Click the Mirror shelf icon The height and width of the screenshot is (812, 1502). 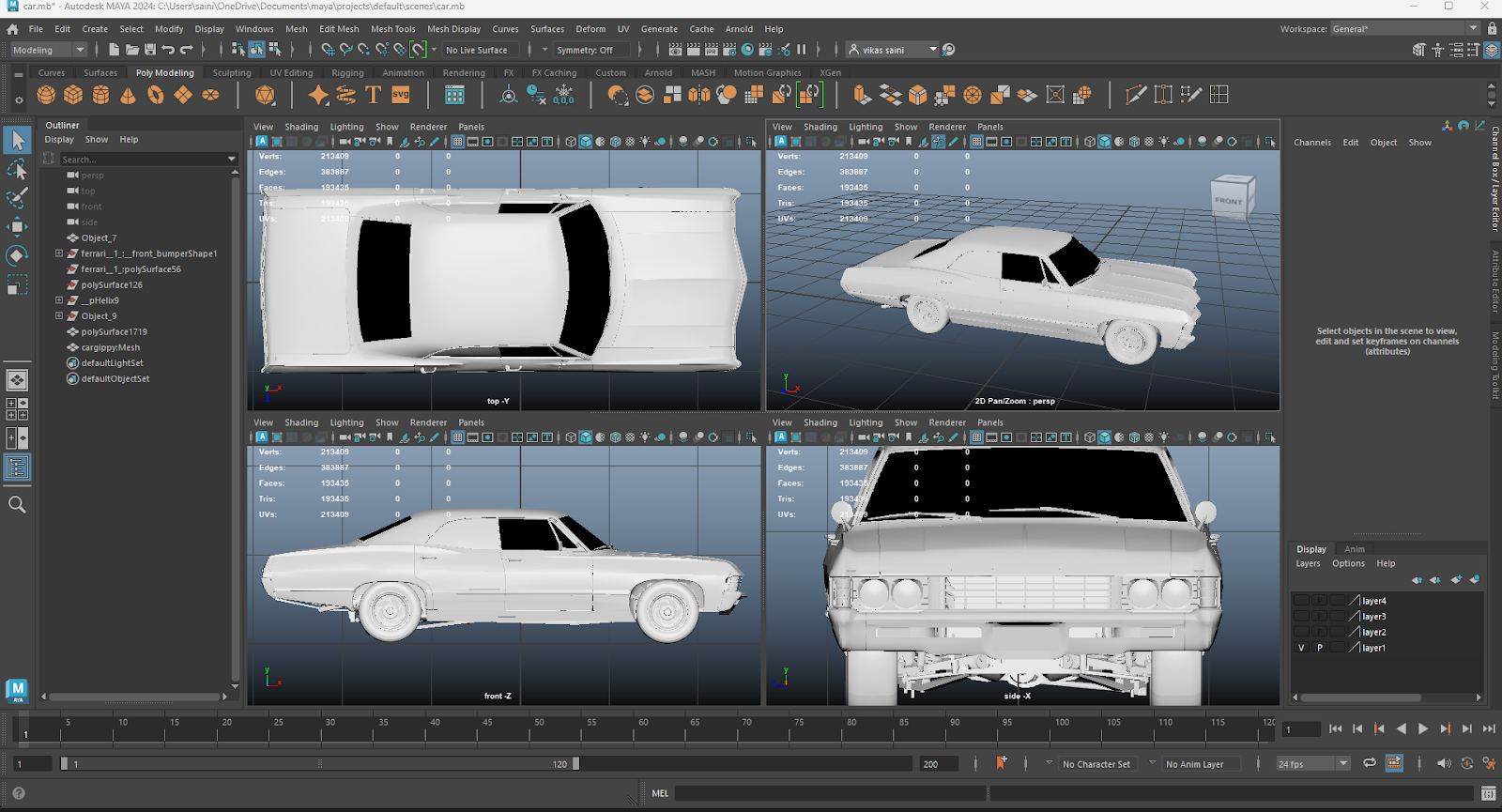point(699,95)
